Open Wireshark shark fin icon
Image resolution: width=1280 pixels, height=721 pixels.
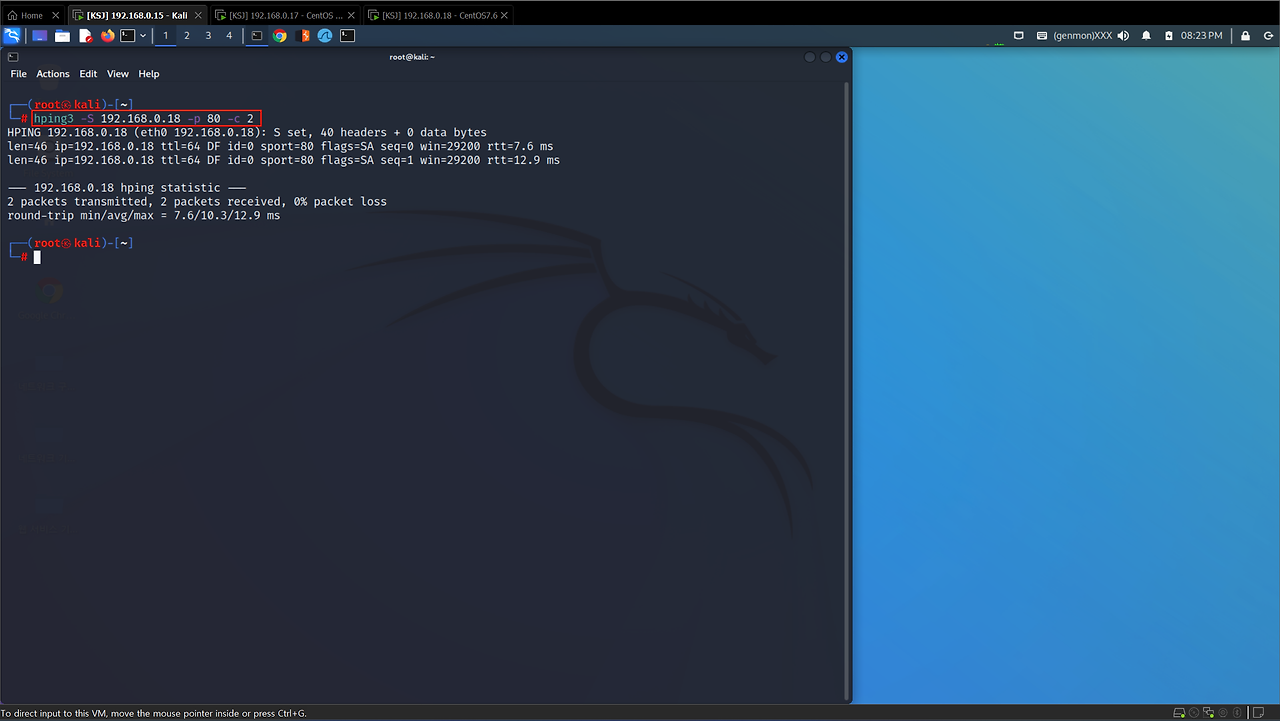[x=325, y=36]
